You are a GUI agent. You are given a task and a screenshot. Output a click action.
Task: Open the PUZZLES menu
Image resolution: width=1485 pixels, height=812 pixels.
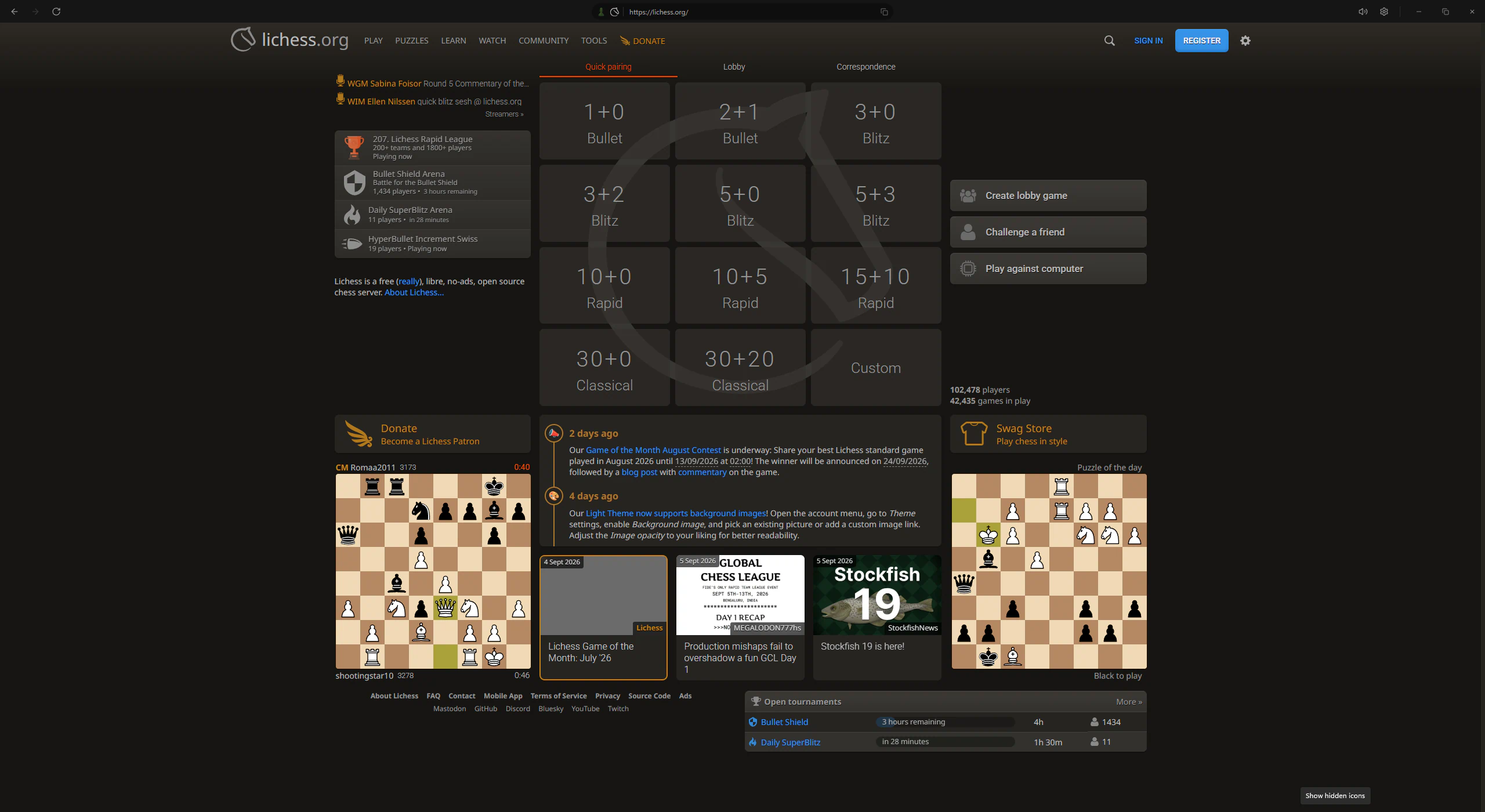(412, 41)
